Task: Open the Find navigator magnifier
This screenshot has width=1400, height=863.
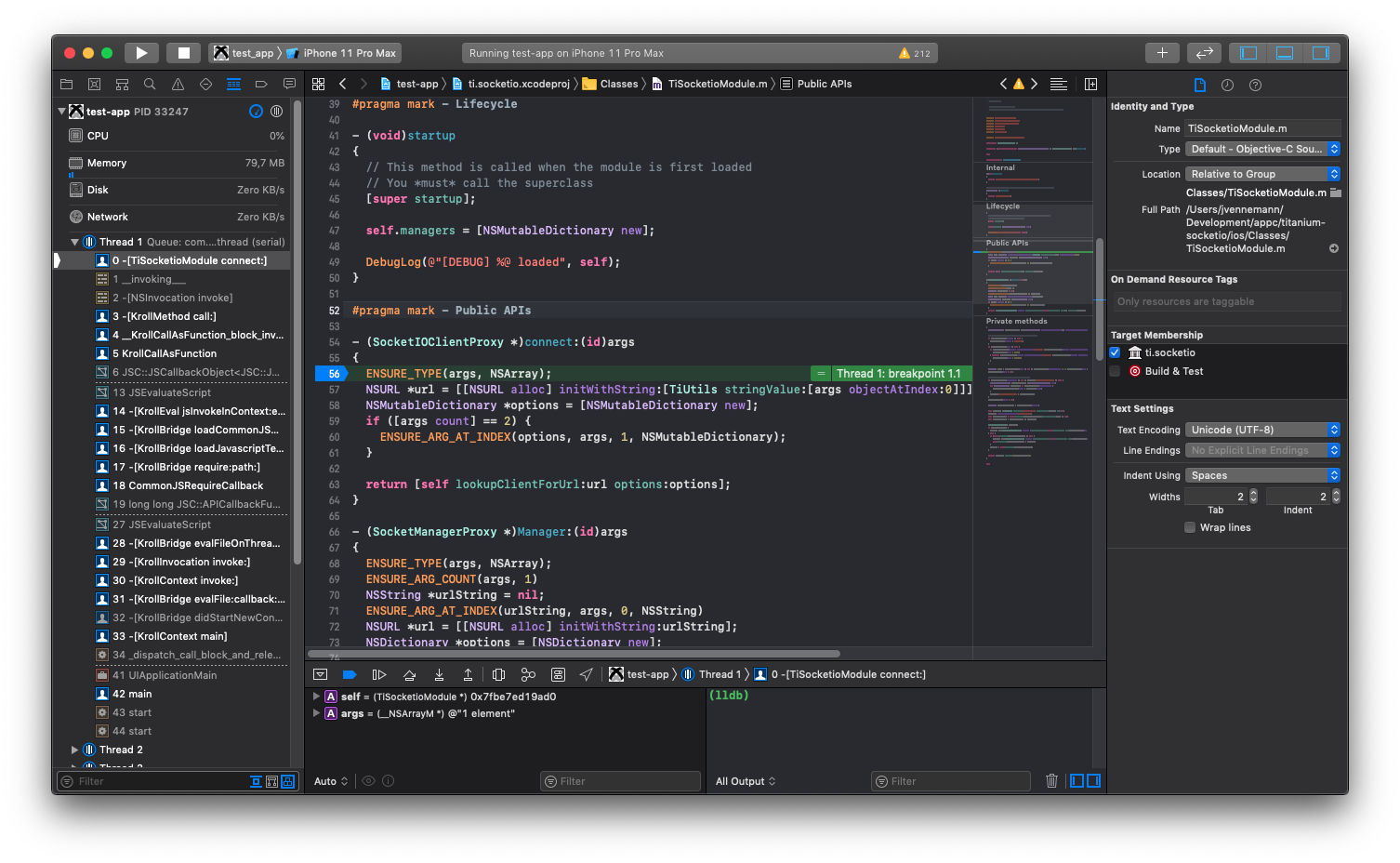Action: [150, 84]
